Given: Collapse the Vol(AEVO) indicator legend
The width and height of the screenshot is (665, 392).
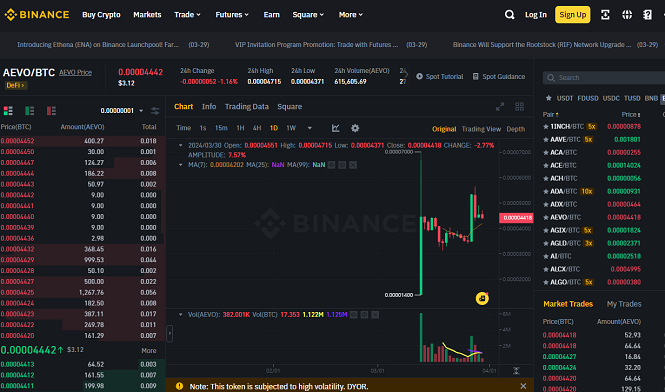Looking at the screenshot, I should pyautogui.click(x=181, y=315).
